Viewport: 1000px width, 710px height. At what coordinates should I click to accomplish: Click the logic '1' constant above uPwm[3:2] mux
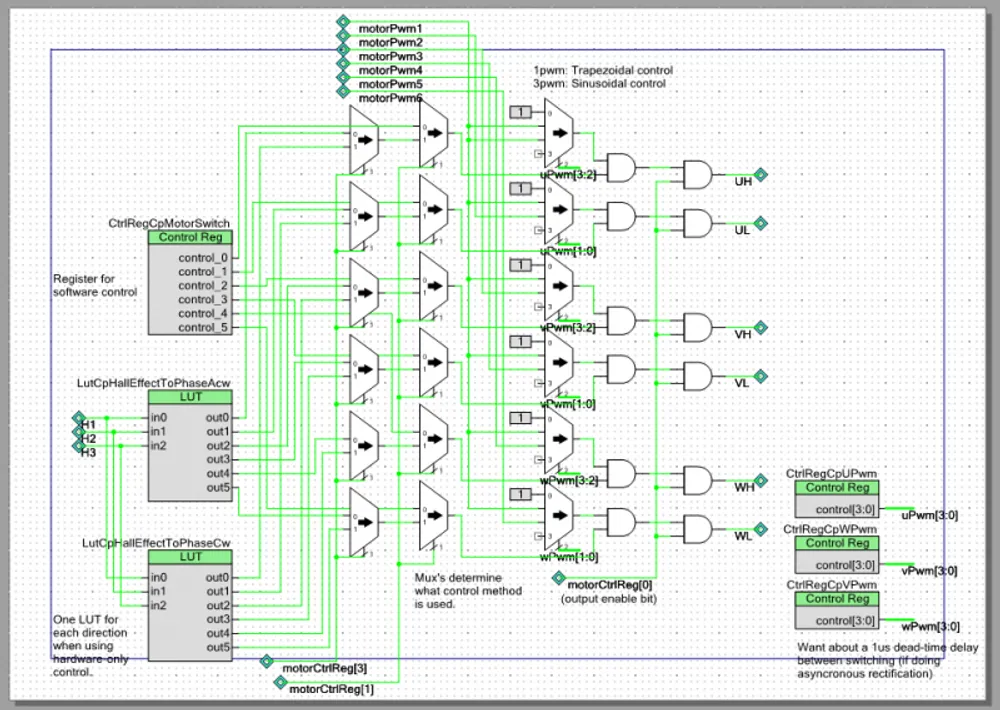521,112
